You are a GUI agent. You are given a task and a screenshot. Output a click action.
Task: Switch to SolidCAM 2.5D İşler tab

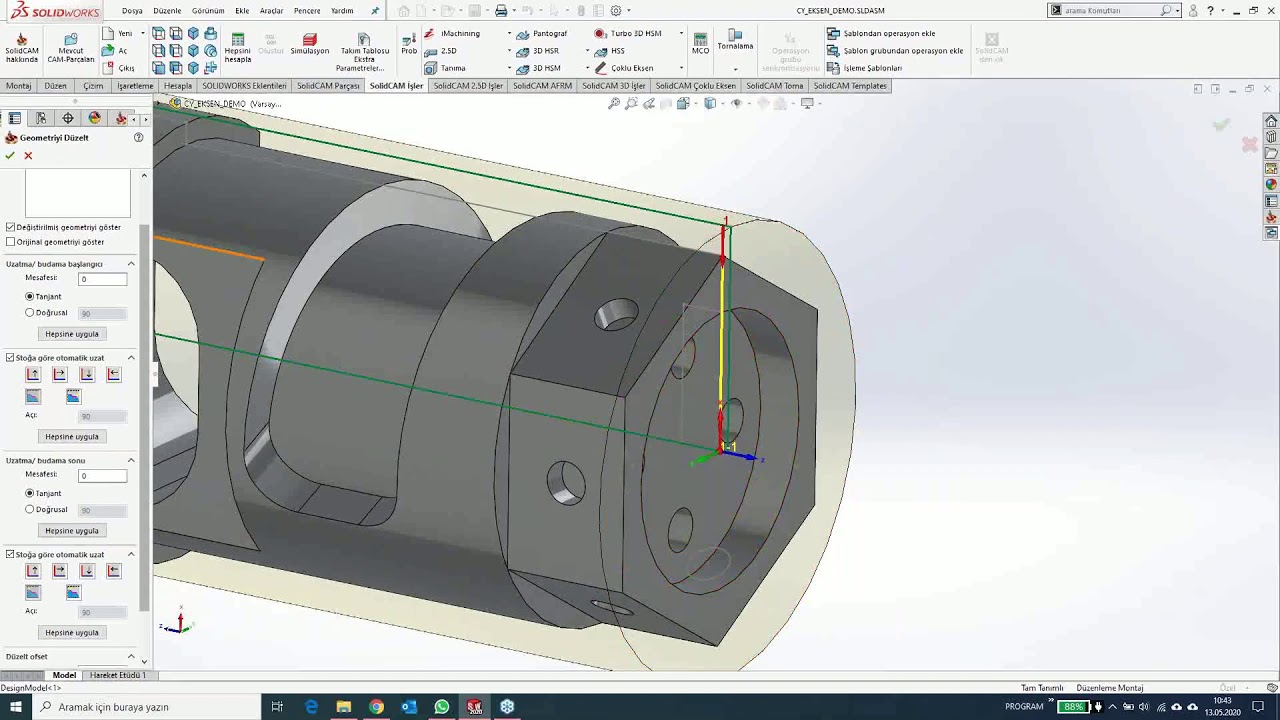pyautogui.click(x=468, y=86)
